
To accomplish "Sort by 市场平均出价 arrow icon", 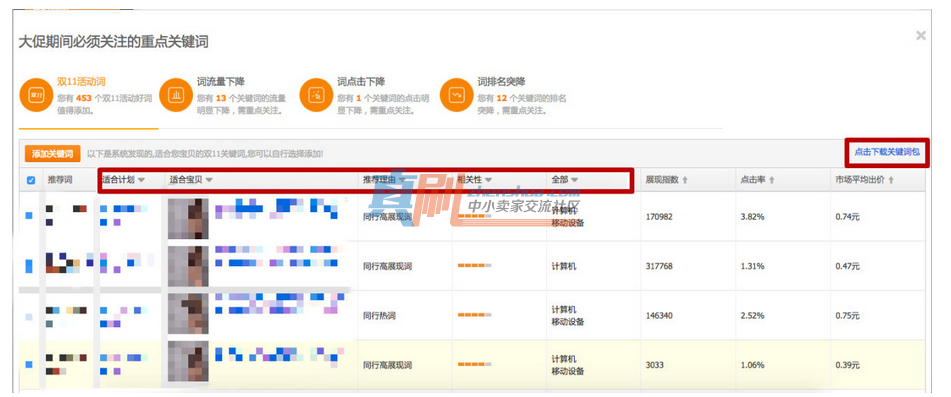I will coord(891,180).
